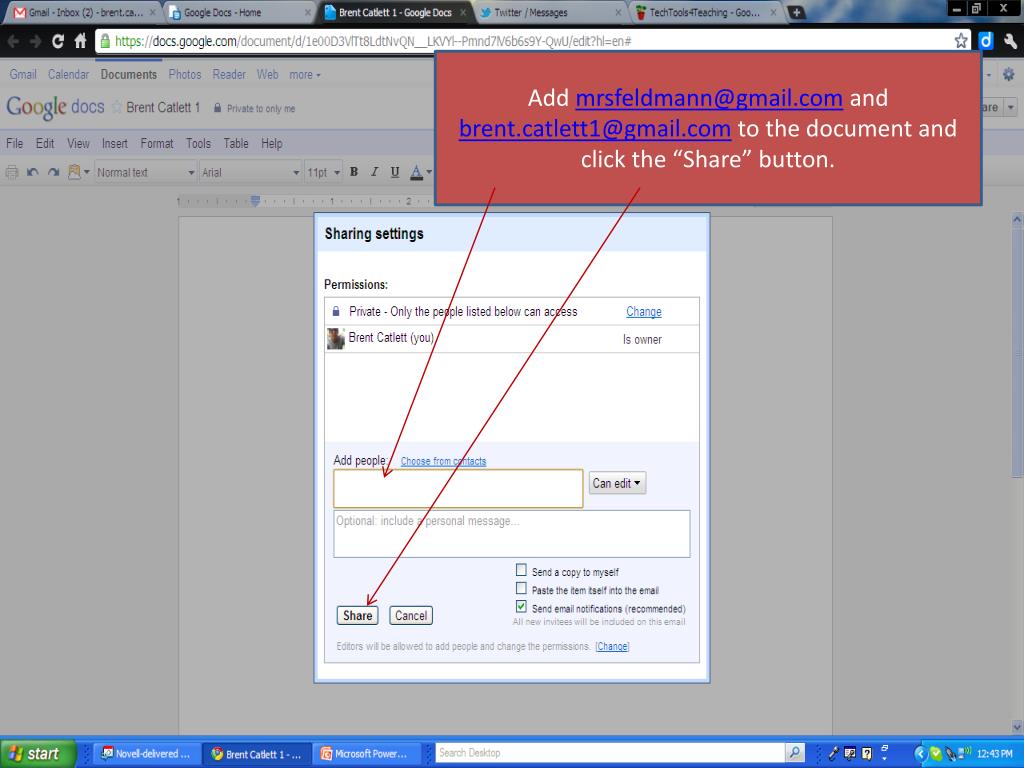Click the Share button in dialog
The image size is (1024, 768).
pyautogui.click(x=357, y=615)
